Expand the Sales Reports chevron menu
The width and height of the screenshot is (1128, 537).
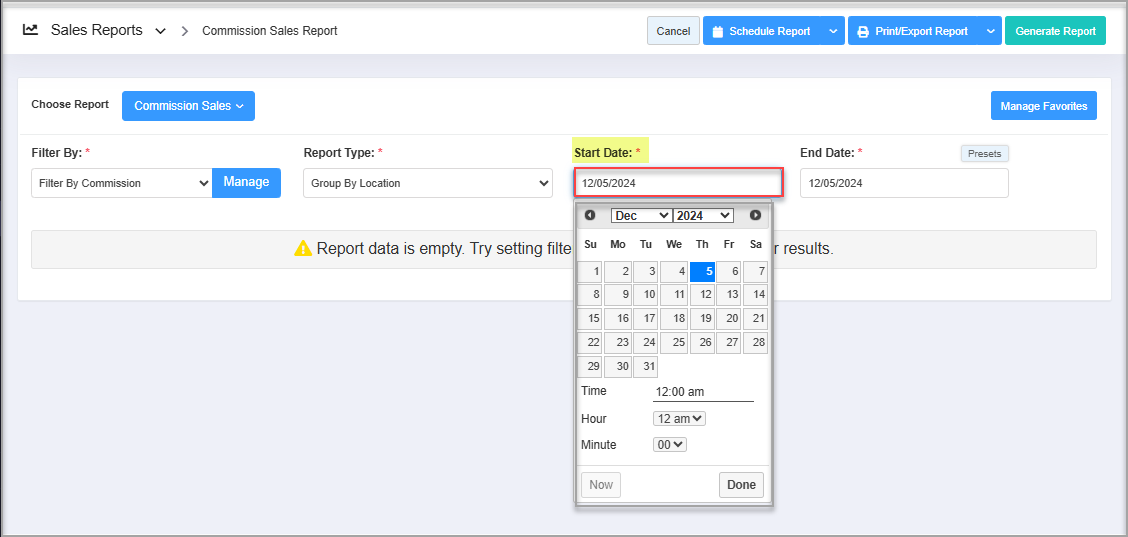pos(161,31)
